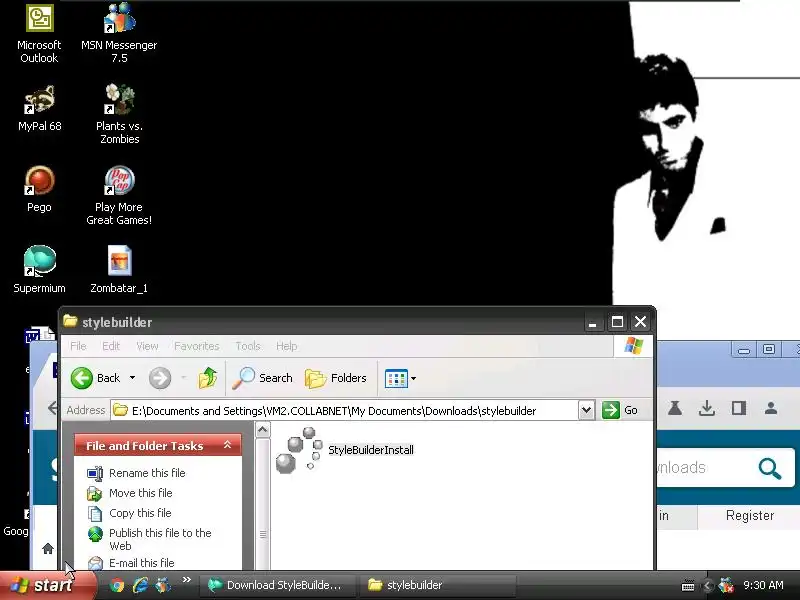Click MSN Messenger tray icon

726,585
